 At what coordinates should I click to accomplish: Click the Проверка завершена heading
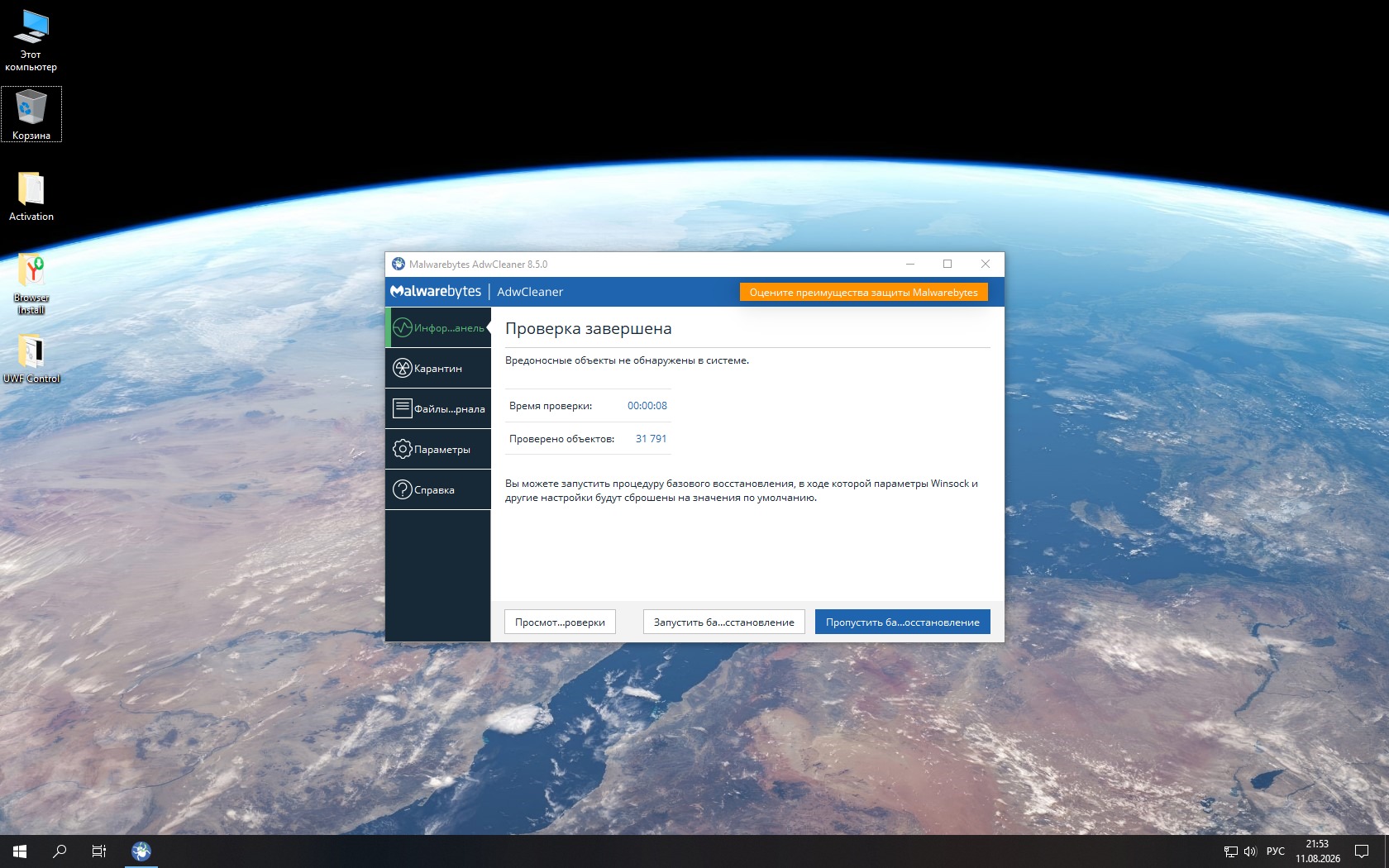coord(589,329)
